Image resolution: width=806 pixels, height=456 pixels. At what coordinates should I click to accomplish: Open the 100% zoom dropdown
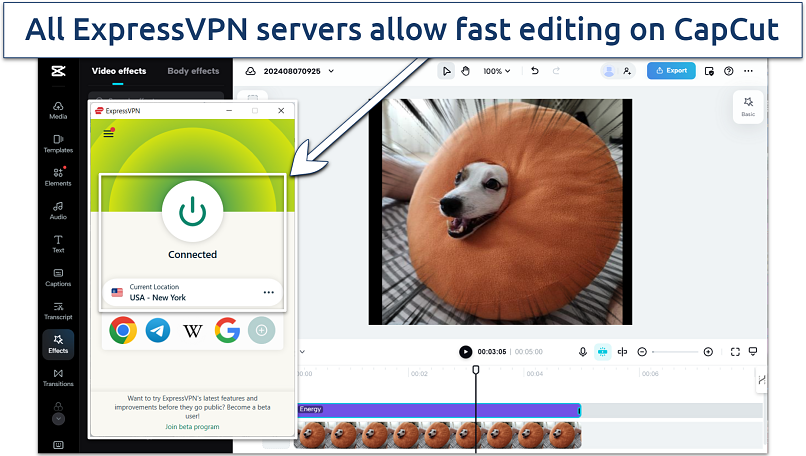[497, 71]
